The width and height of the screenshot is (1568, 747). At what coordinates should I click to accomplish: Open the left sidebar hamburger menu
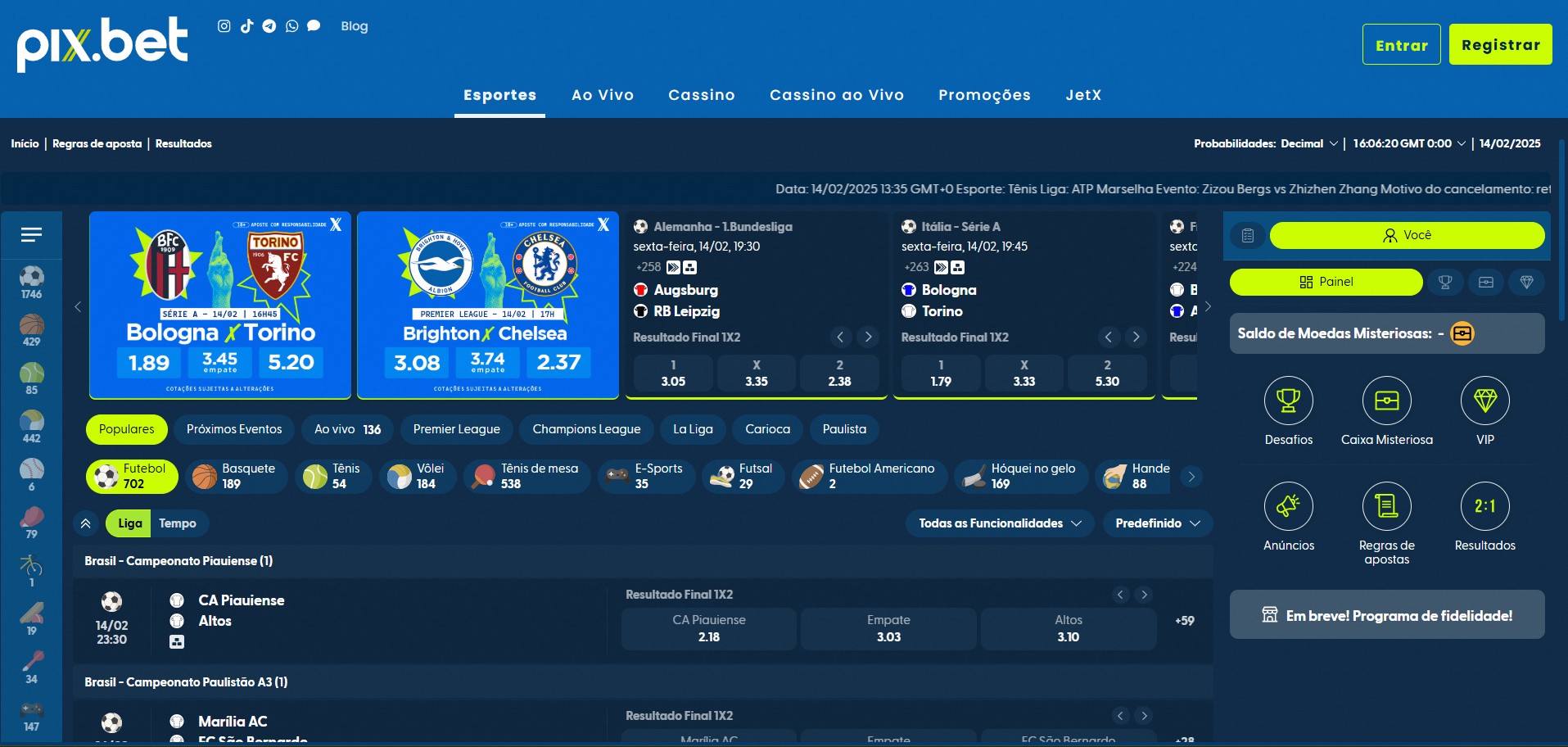tap(31, 235)
